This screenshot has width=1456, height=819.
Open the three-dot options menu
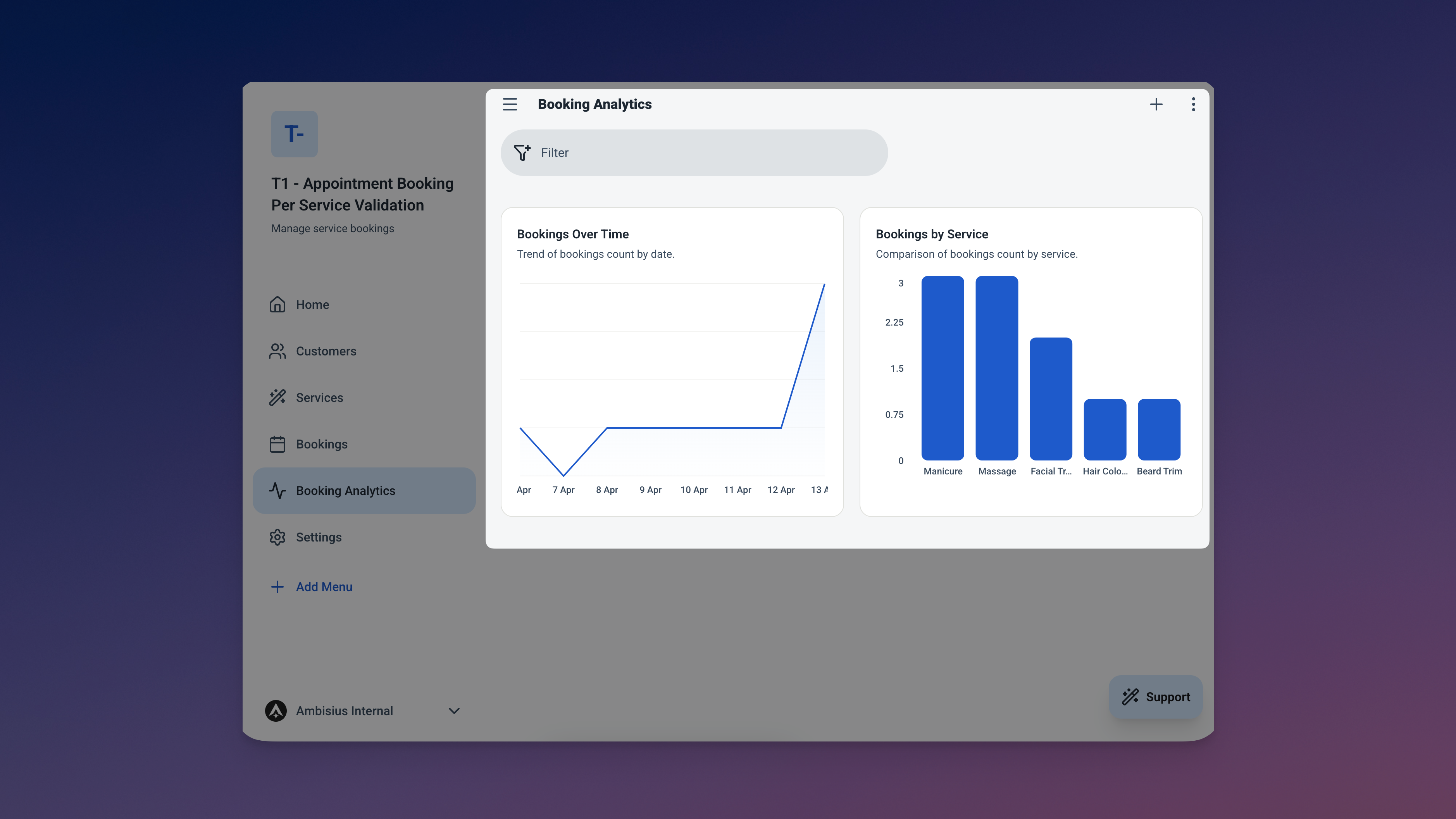(1193, 104)
